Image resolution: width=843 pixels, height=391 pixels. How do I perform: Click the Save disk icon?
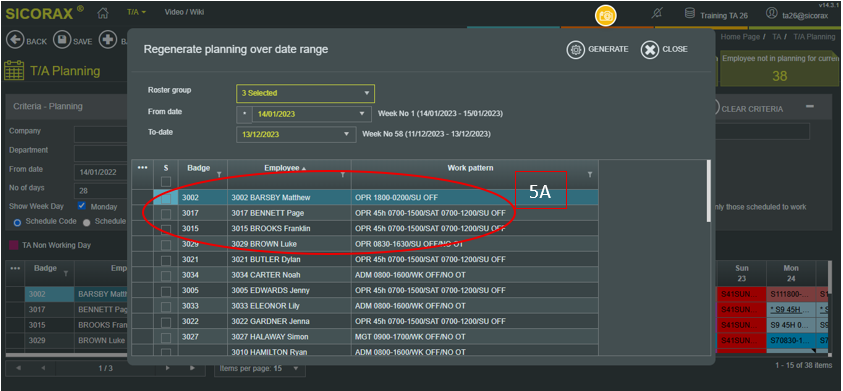click(62, 40)
